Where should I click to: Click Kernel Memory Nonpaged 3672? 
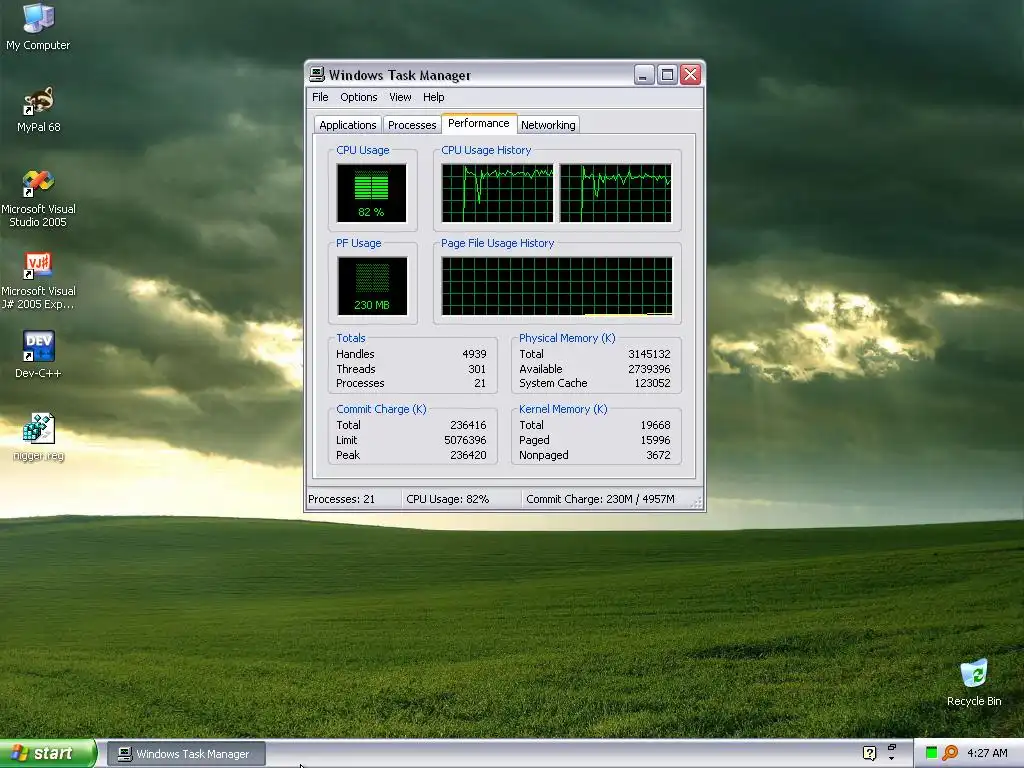tap(658, 455)
